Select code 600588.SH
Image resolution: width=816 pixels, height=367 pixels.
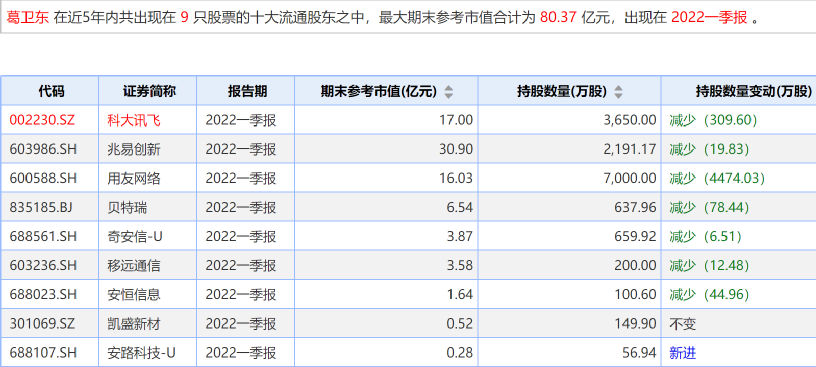point(43,179)
